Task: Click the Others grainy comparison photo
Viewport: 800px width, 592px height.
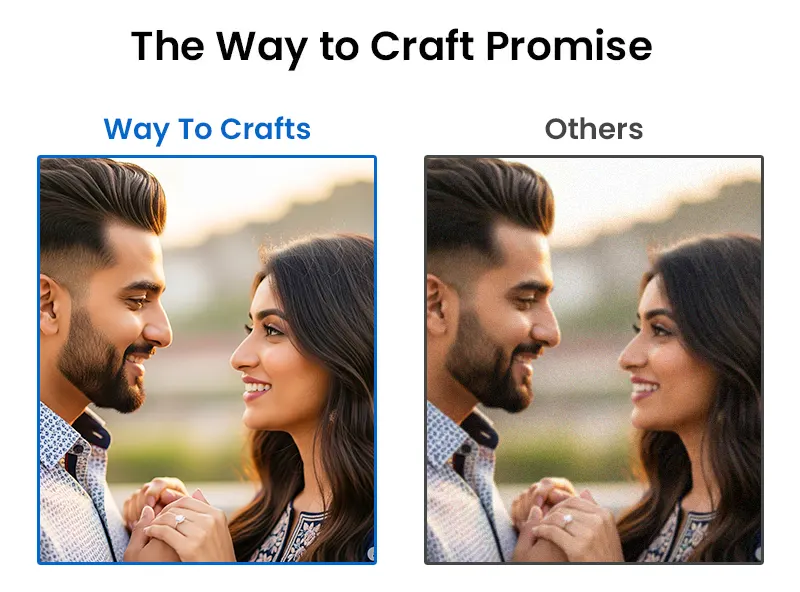Action: pos(594,360)
